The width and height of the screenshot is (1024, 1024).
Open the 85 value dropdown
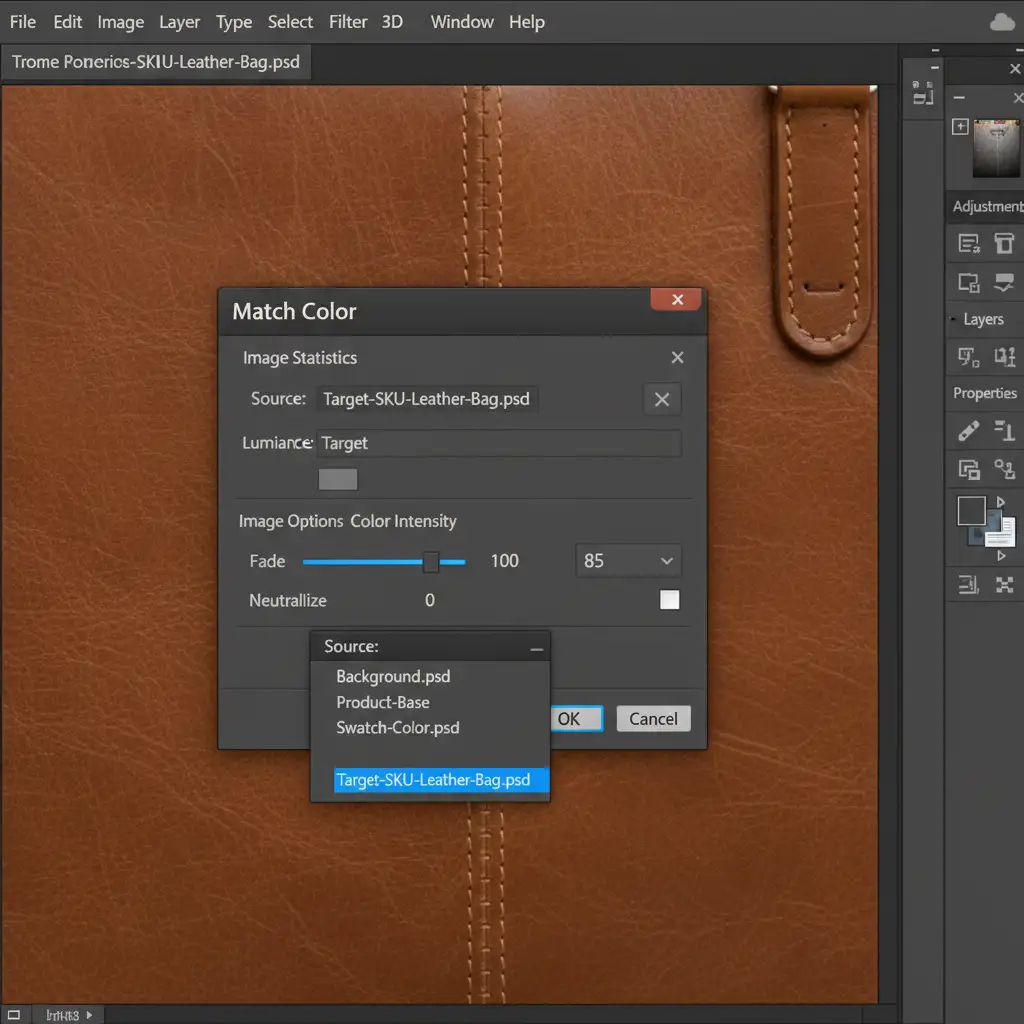click(629, 561)
